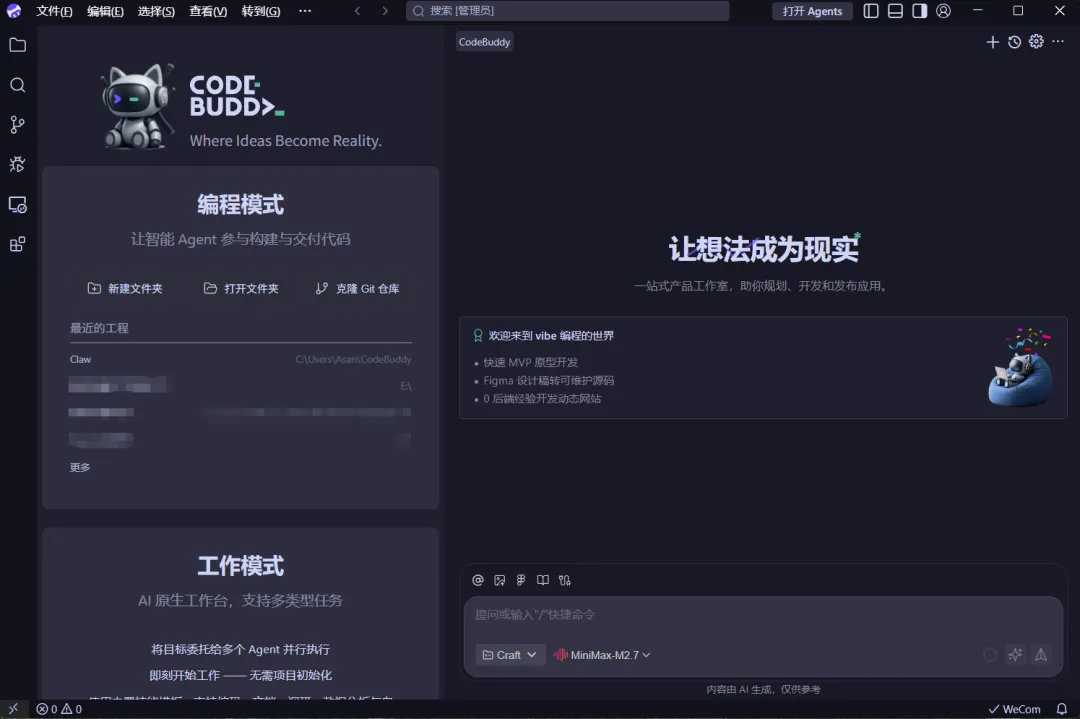Click 0 后端经验开发动态网站 bullet
The width and height of the screenshot is (1080, 719).
[542, 399]
